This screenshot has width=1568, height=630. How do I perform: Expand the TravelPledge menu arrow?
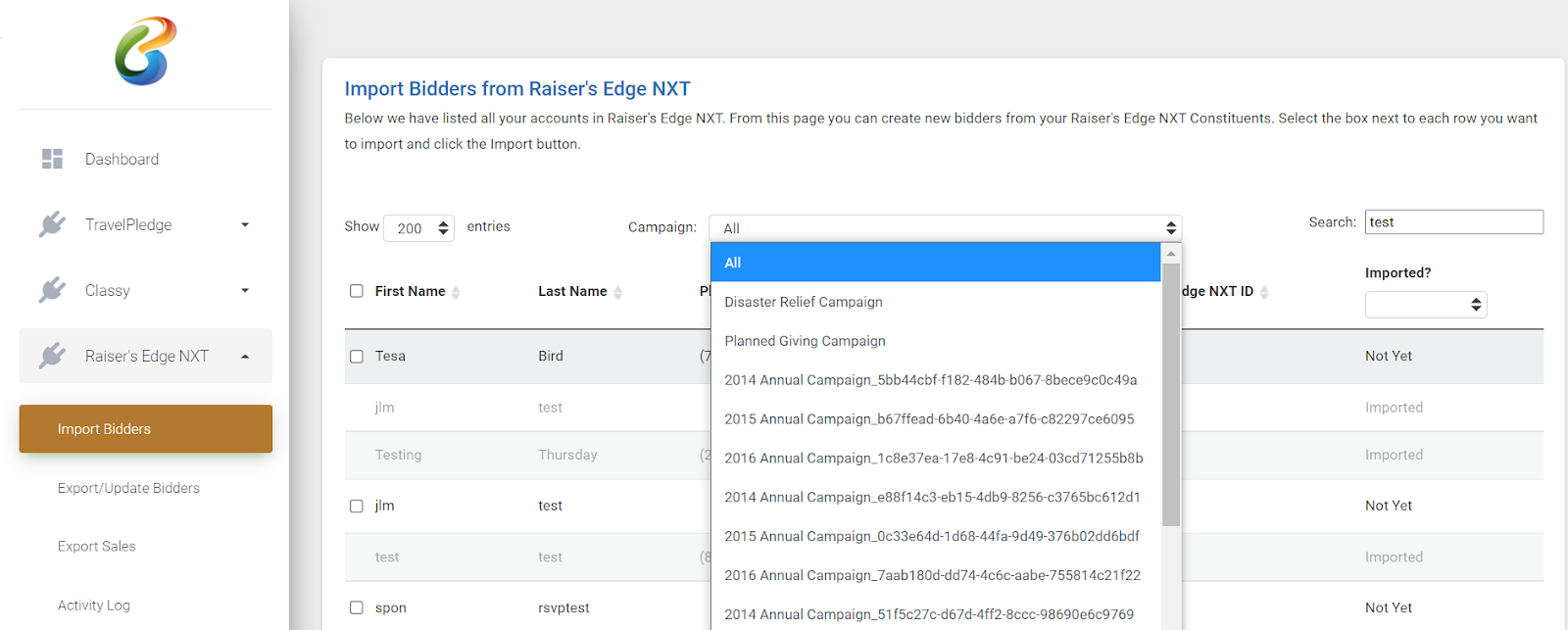pyautogui.click(x=245, y=224)
